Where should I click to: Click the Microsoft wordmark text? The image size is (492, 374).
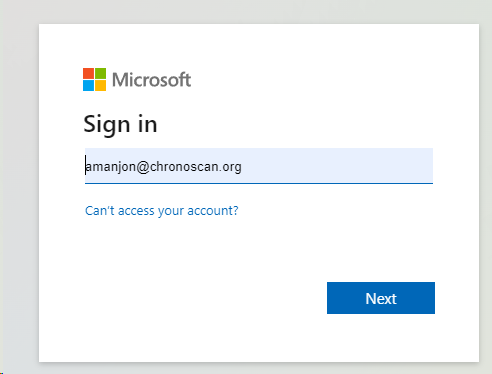point(151,80)
